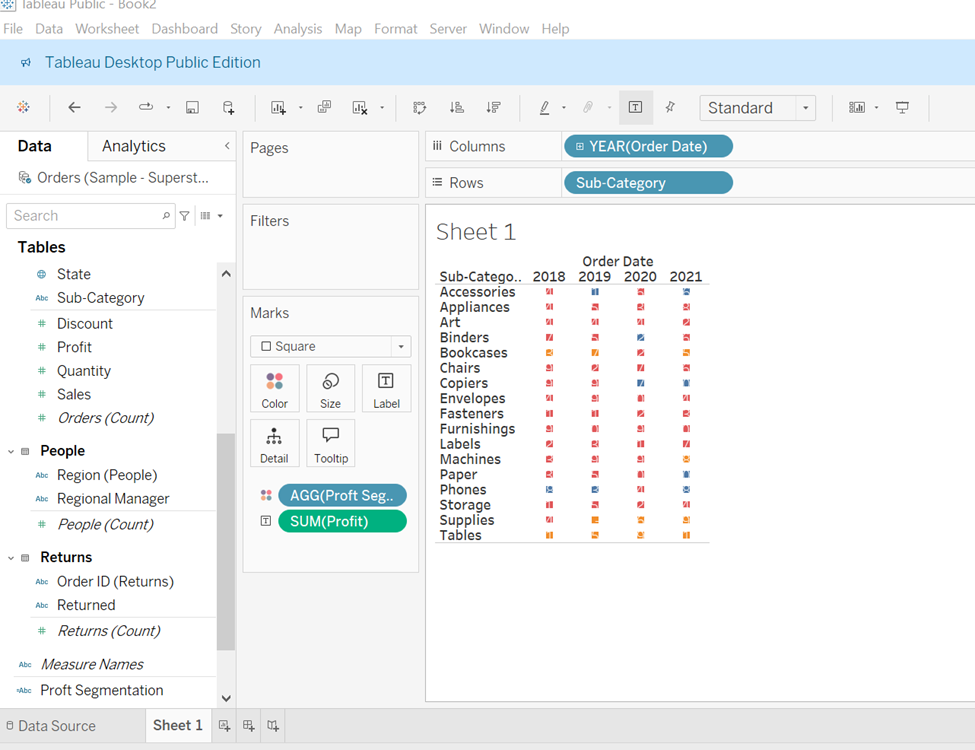Click the Save workbook icon

[x=193, y=108]
